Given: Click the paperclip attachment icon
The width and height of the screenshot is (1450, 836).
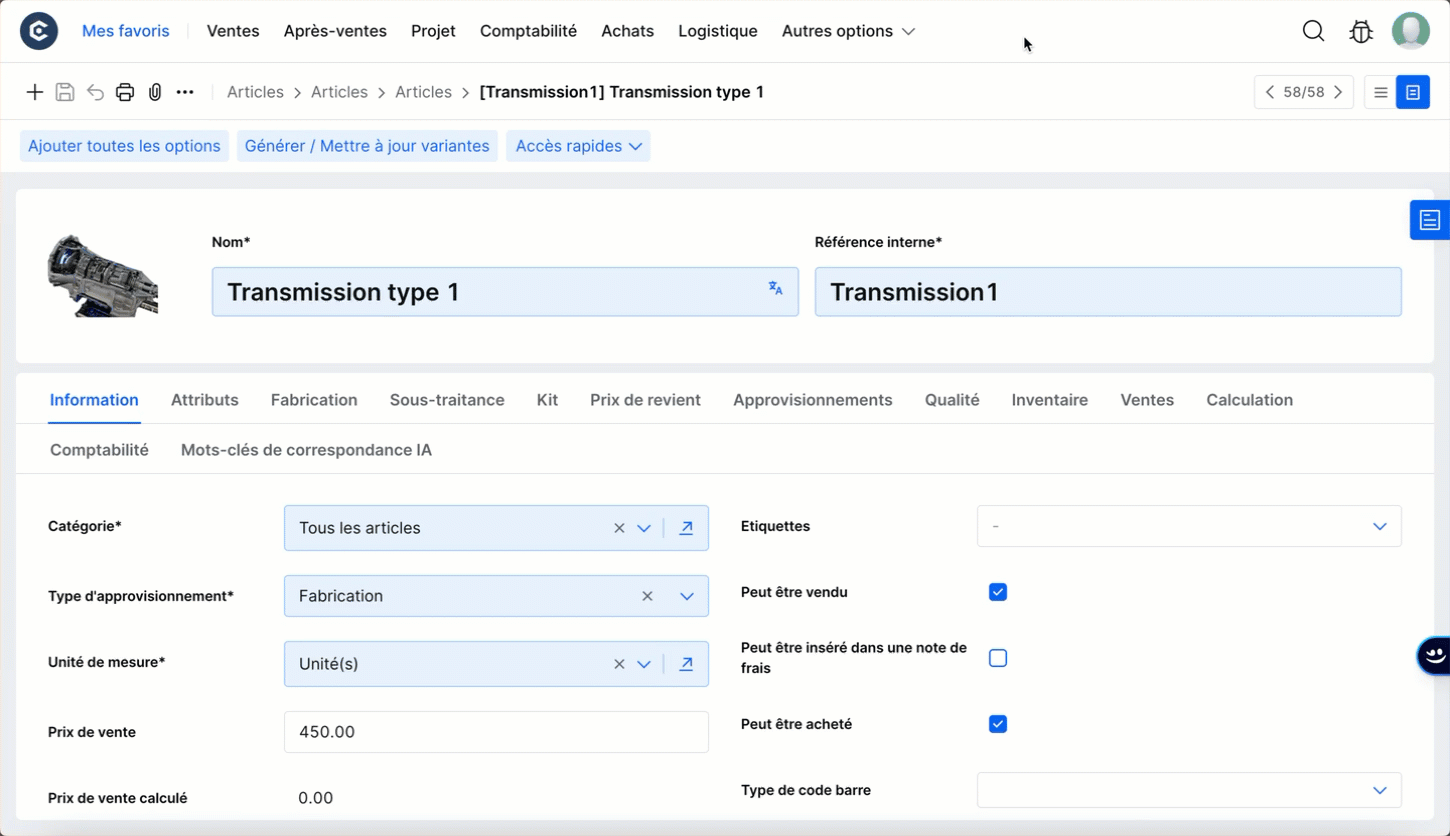Looking at the screenshot, I should [155, 92].
